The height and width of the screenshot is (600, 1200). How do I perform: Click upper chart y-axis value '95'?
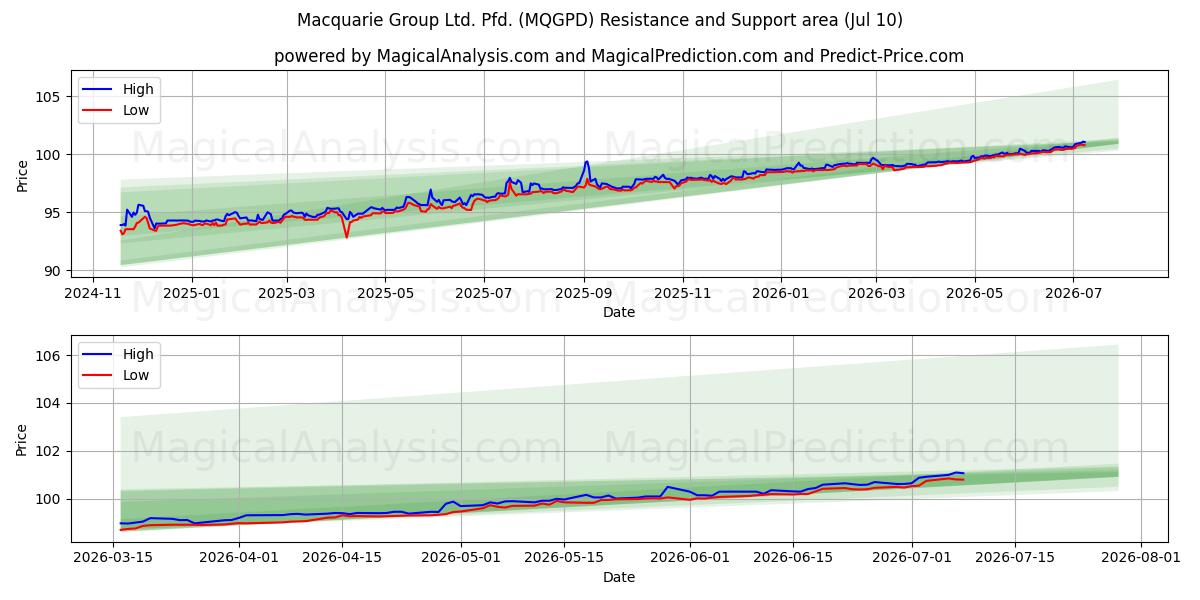click(x=54, y=213)
